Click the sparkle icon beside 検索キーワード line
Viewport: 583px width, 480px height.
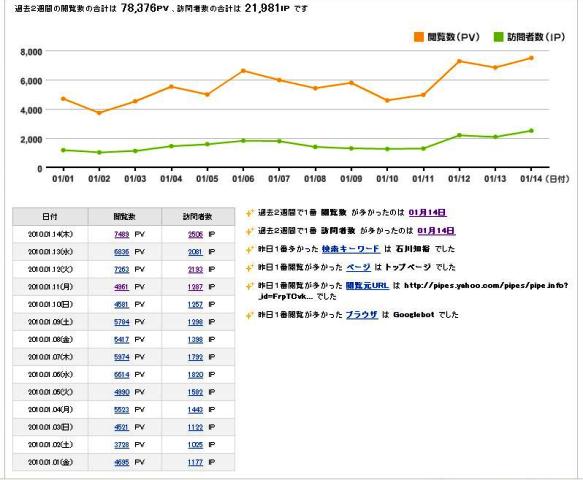pyautogui.click(x=249, y=249)
